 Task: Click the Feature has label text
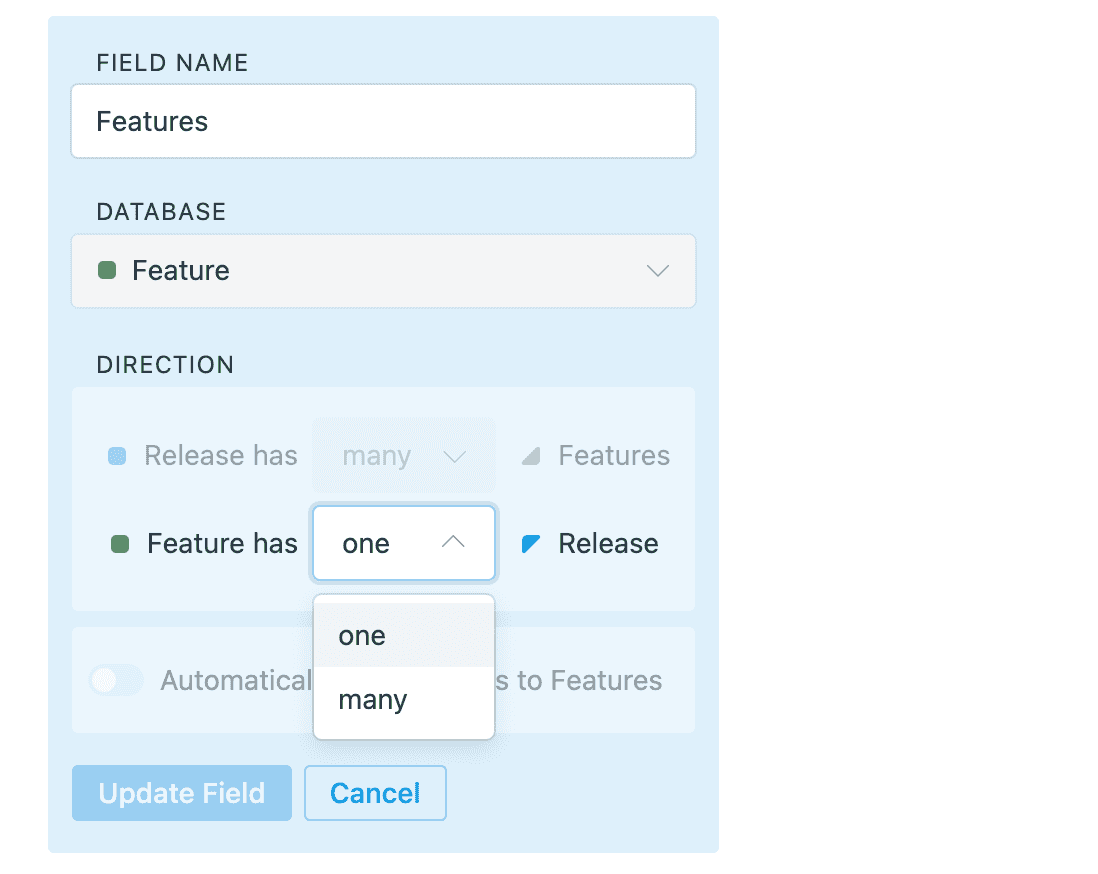[222, 544]
